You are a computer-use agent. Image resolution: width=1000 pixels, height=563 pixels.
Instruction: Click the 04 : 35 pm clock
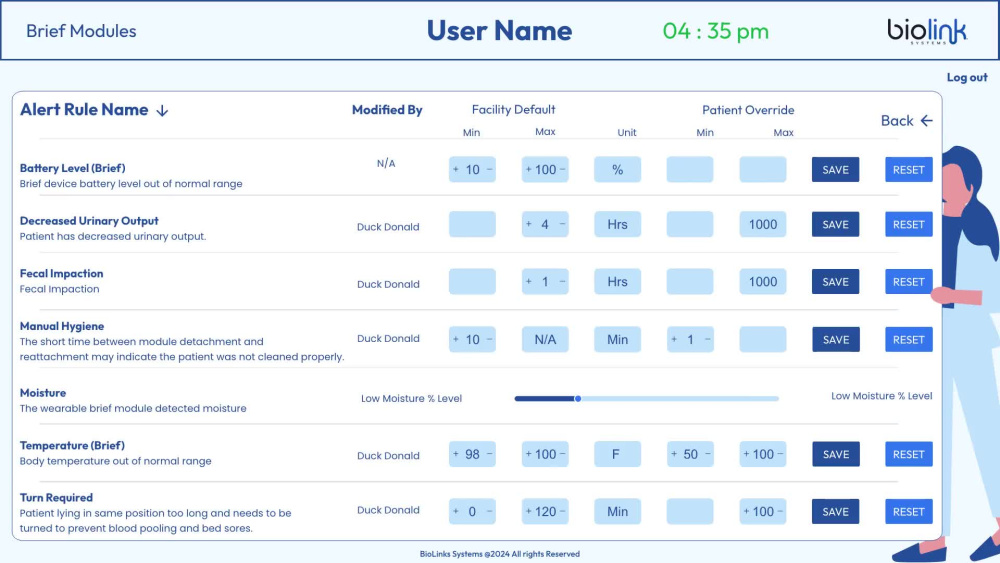716,31
